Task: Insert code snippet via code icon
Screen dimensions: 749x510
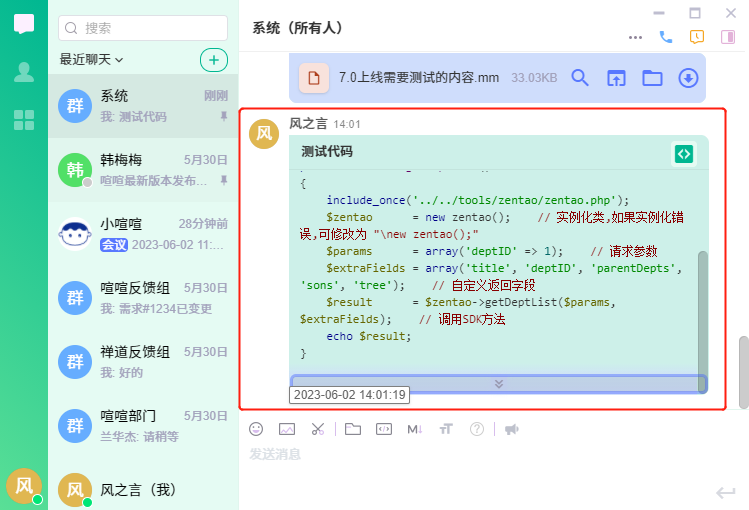Action: (x=383, y=429)
